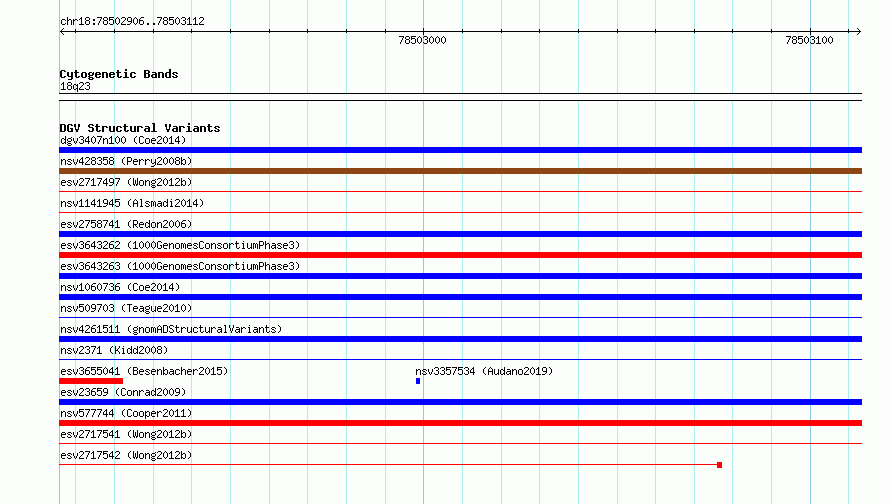This screenshot has width=890, height=504.
Task: Click the Cytogenetic Bands track title
Action: (x=119, y=74)
